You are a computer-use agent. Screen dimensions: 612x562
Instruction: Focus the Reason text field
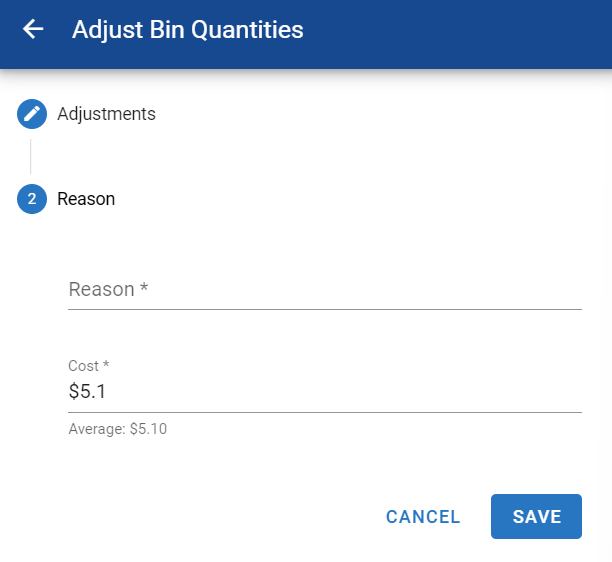(324, 290)
